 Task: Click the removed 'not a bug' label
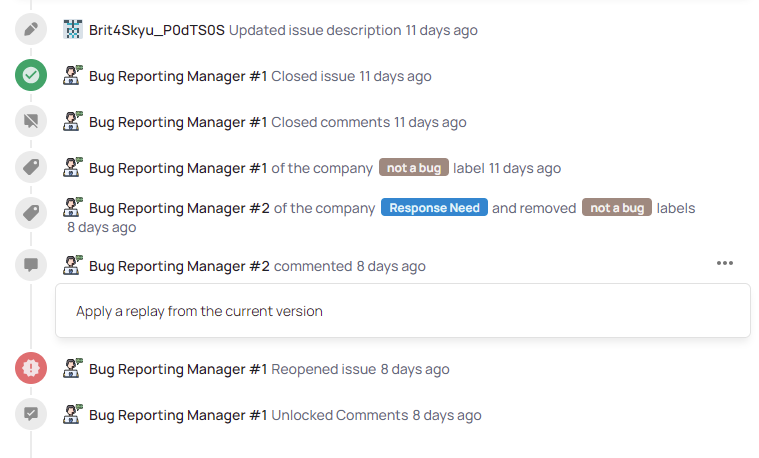pos(617,208)
